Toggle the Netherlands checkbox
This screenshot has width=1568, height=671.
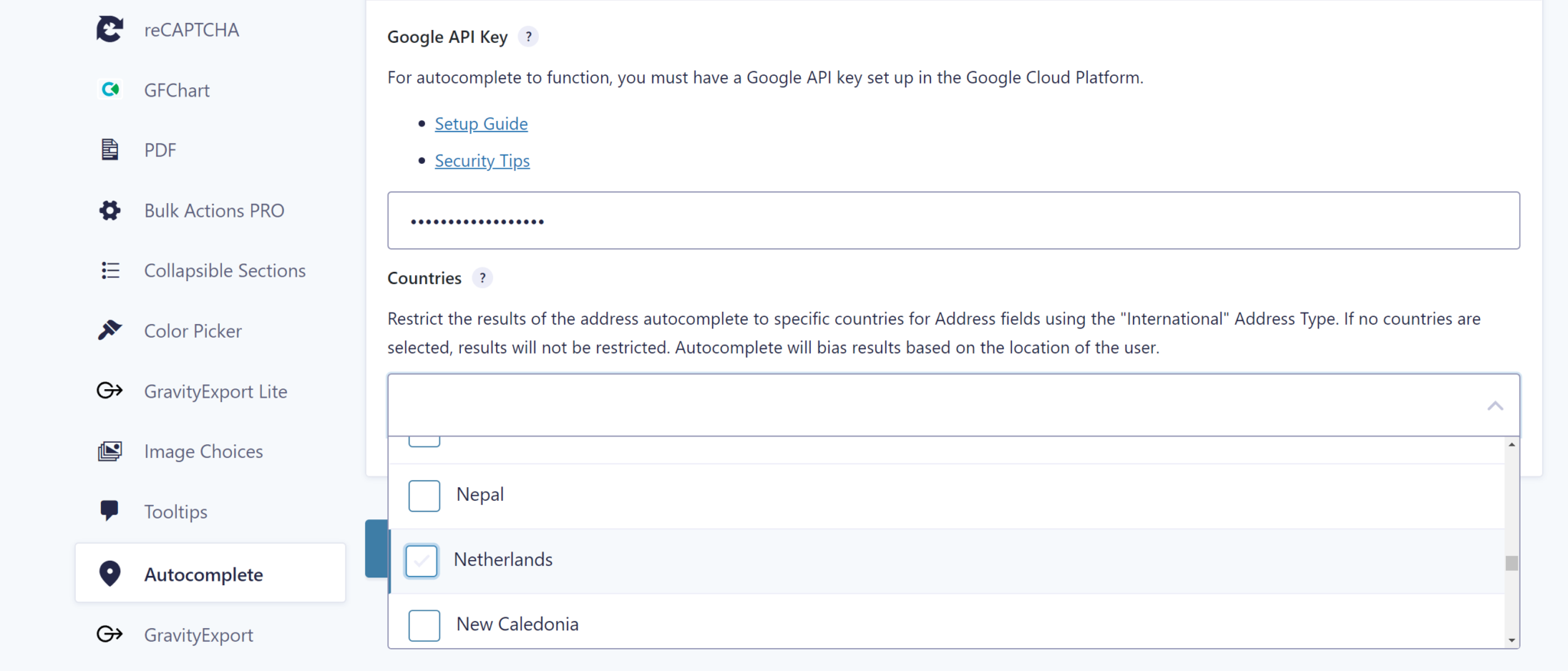(422, 561)
